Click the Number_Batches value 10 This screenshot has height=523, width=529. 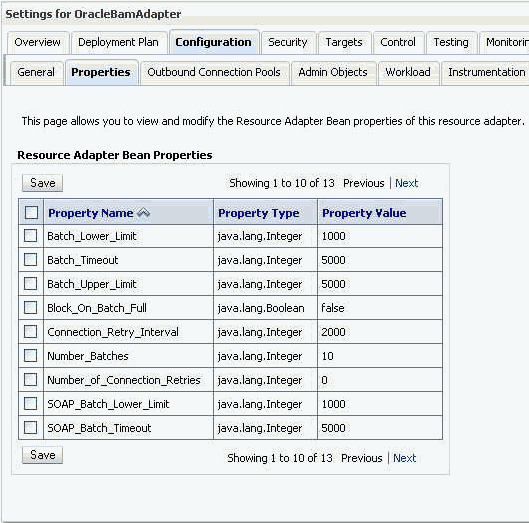(x=327, y=356)
